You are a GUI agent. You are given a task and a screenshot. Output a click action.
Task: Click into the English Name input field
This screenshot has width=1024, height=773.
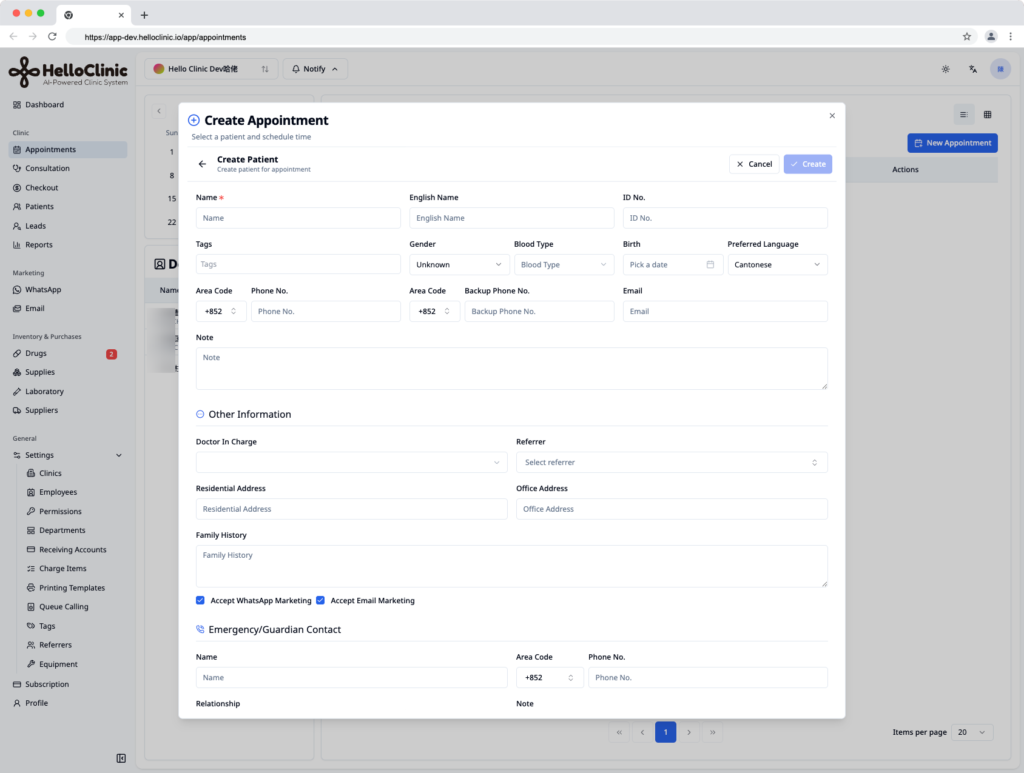point(511,218)
